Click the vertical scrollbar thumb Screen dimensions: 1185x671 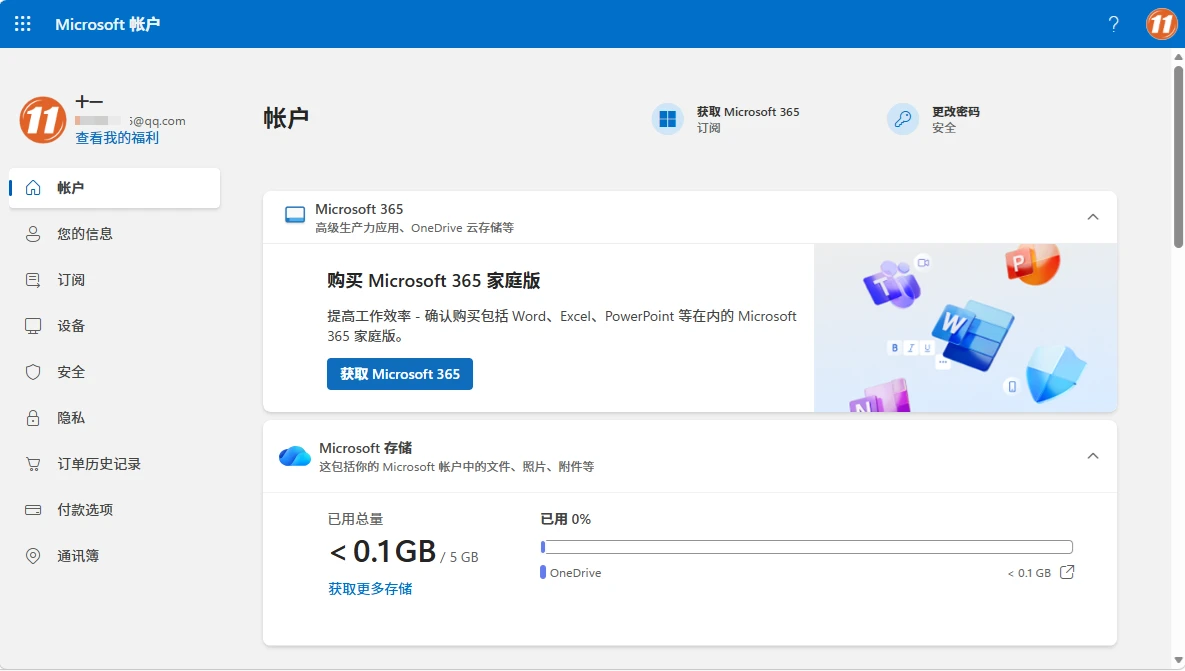[1178, 156]
